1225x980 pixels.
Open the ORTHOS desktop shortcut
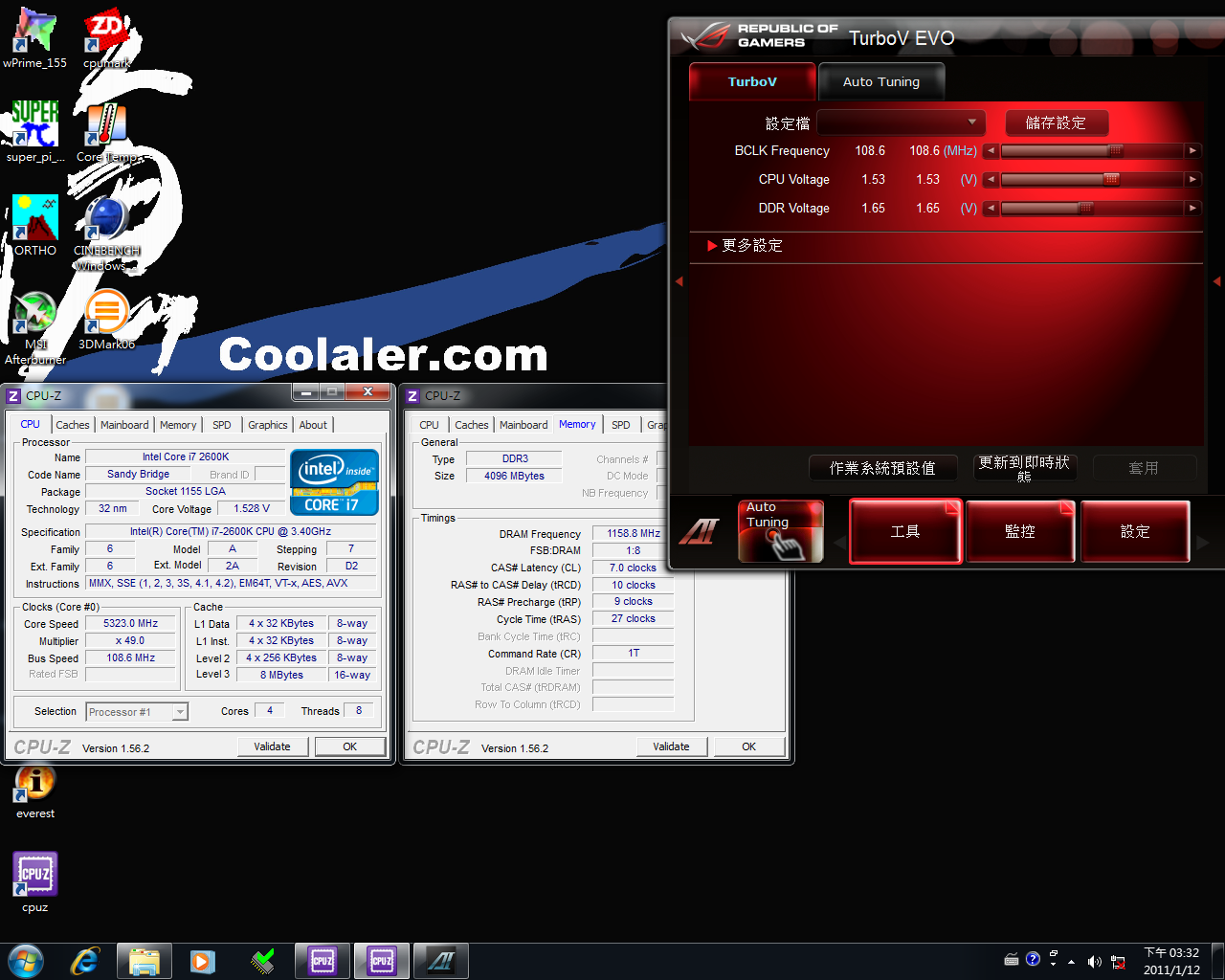[34, 226]
